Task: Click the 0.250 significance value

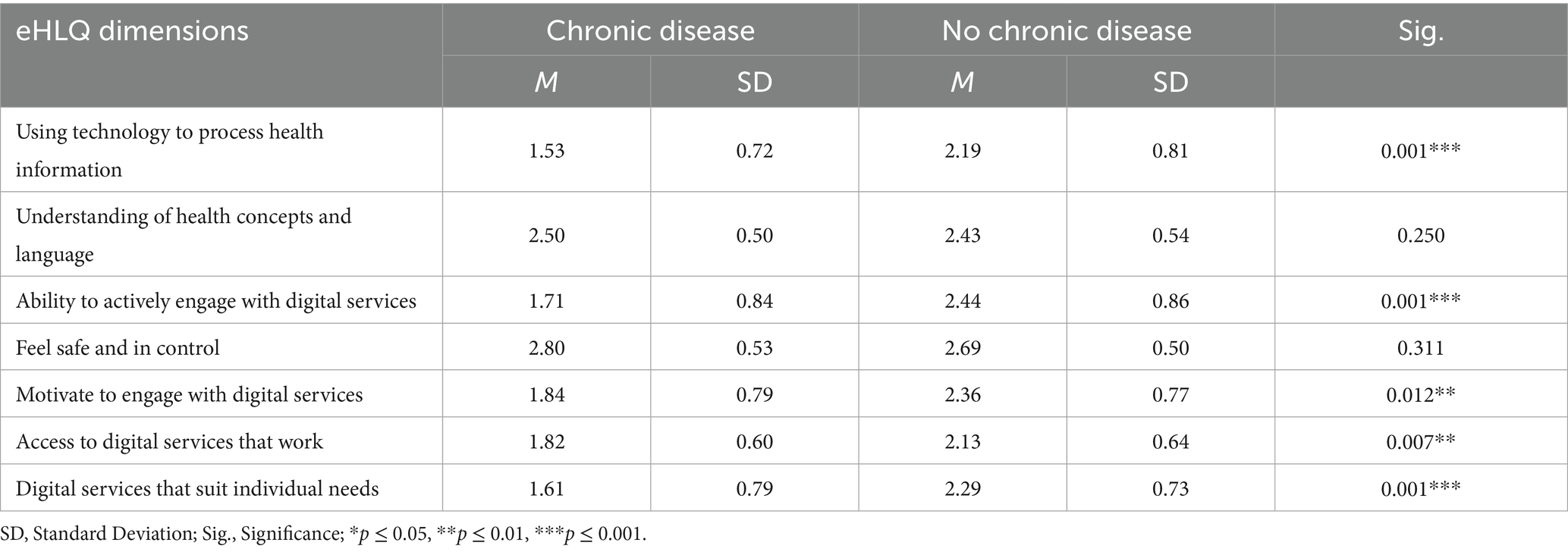Action: point(1420,235)
